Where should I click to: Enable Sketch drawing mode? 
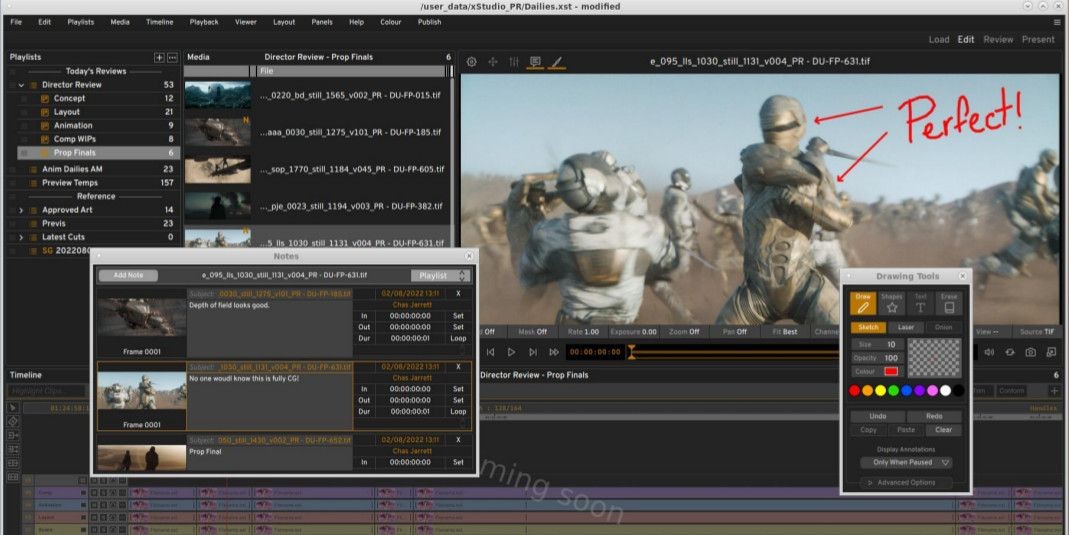tap(868, 327)
